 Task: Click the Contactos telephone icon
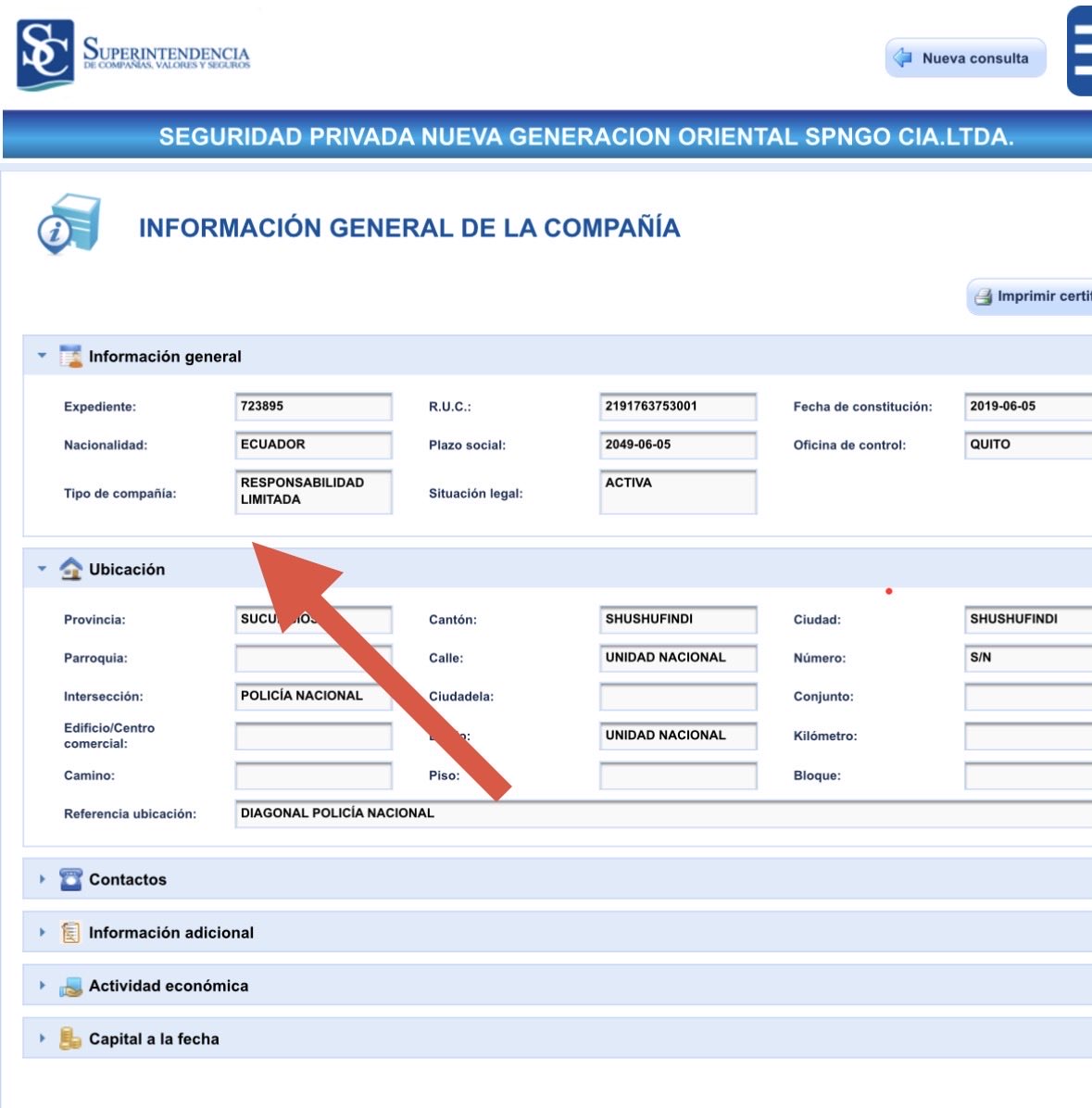point(70,879)
